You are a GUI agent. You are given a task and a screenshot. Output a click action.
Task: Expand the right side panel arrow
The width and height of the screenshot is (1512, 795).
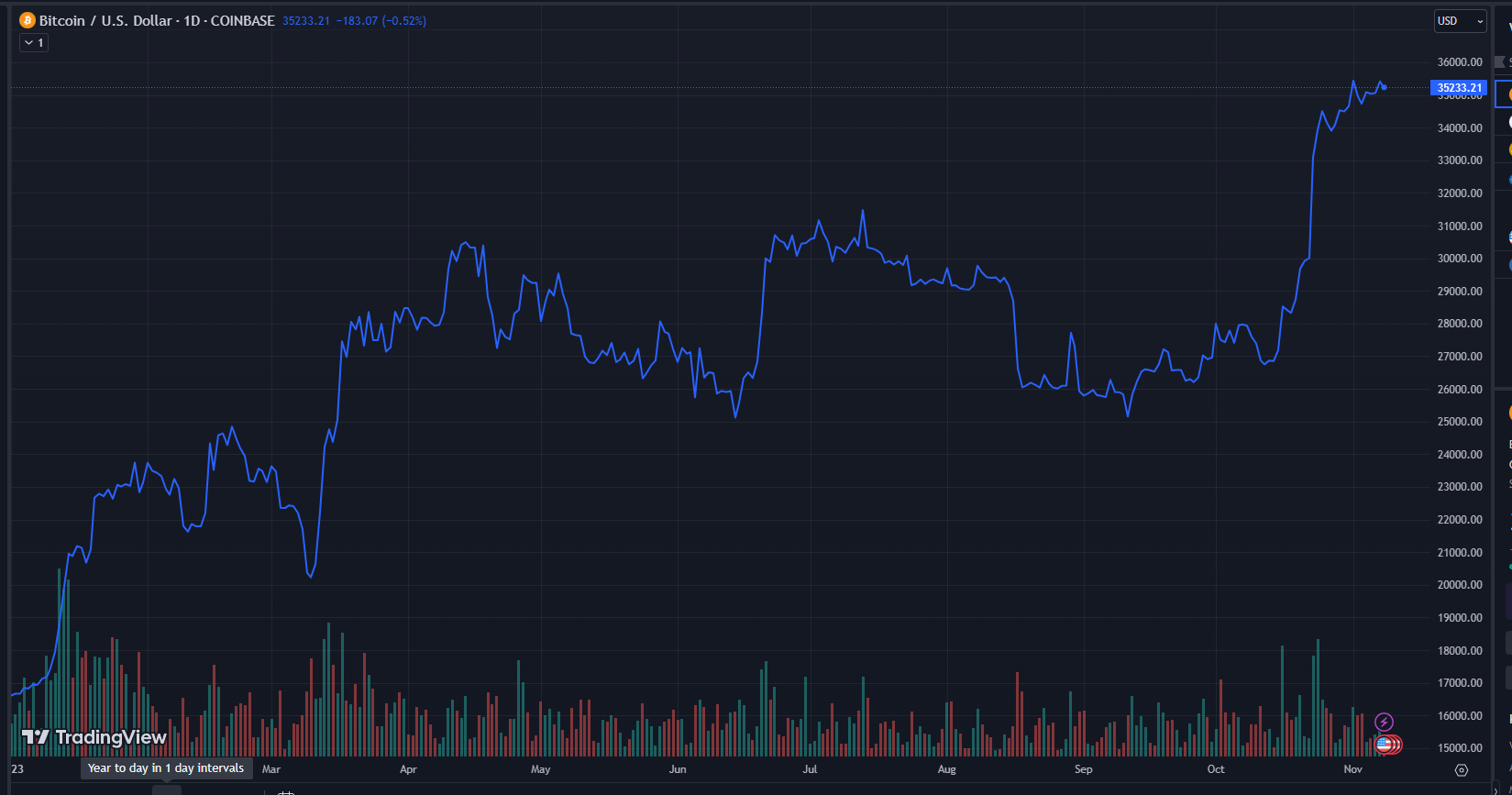(x=1497, y=790)
